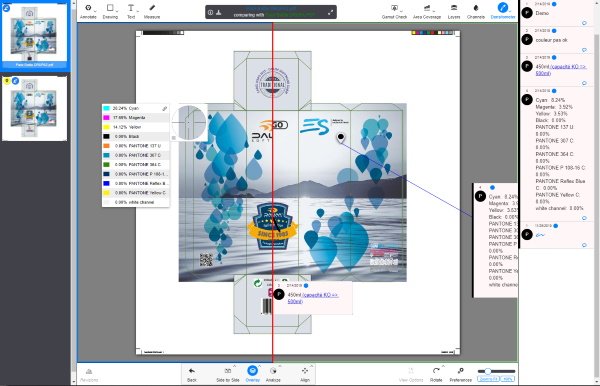Select the PANTONE Yellow C row

[x=136, y=193]
